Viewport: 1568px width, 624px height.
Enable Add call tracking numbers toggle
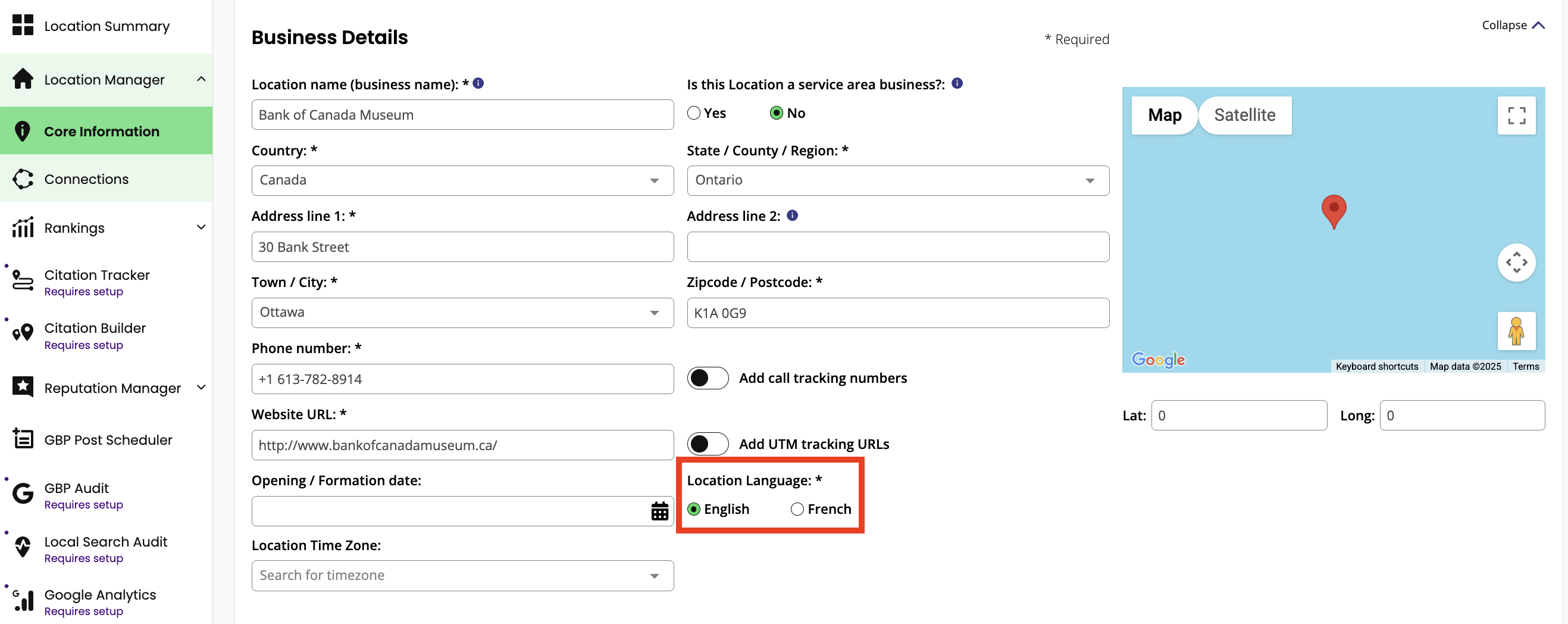coord(708,378)
